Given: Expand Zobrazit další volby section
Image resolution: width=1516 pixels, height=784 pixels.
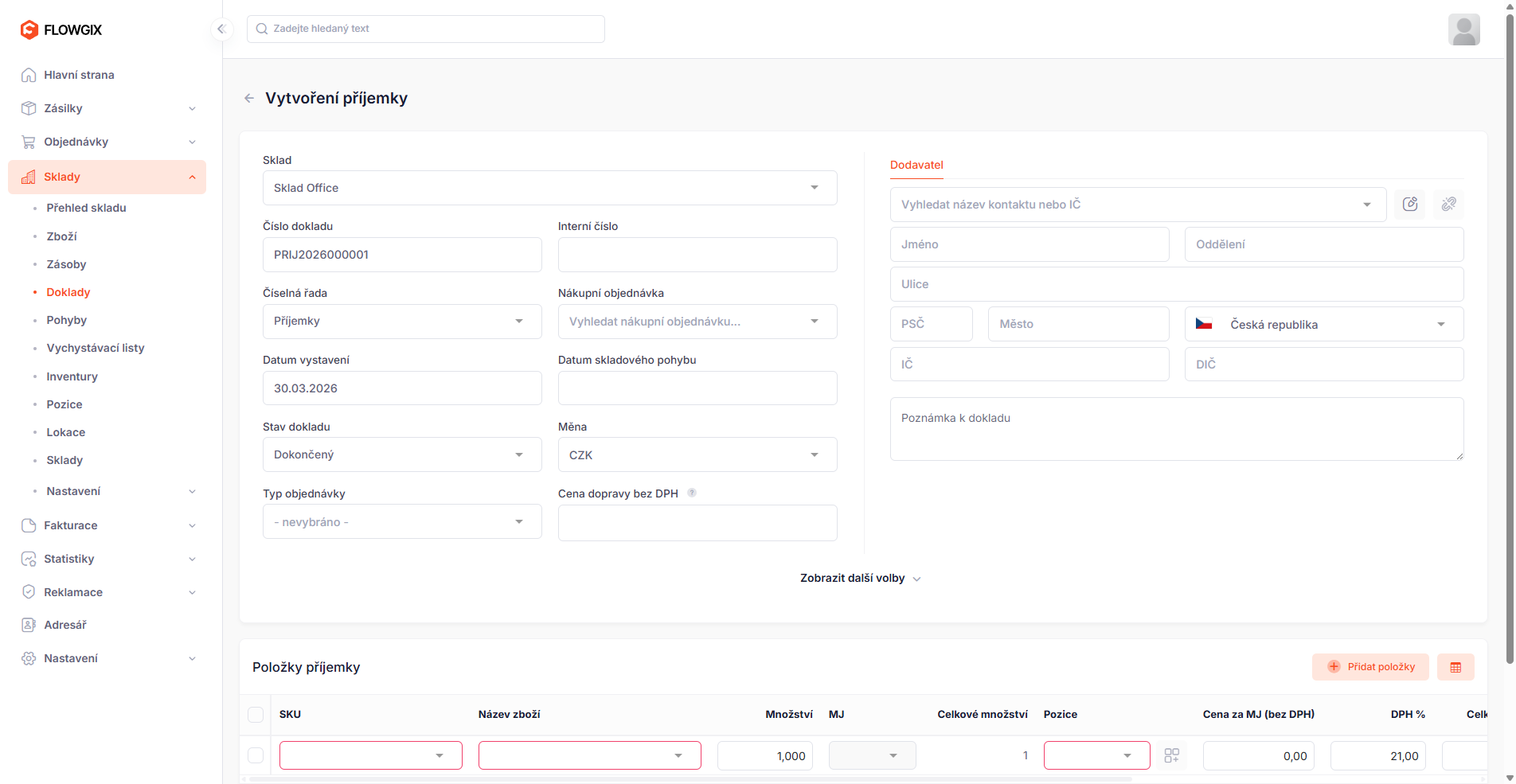Looking at the screenshot, I should pos(860,579).
